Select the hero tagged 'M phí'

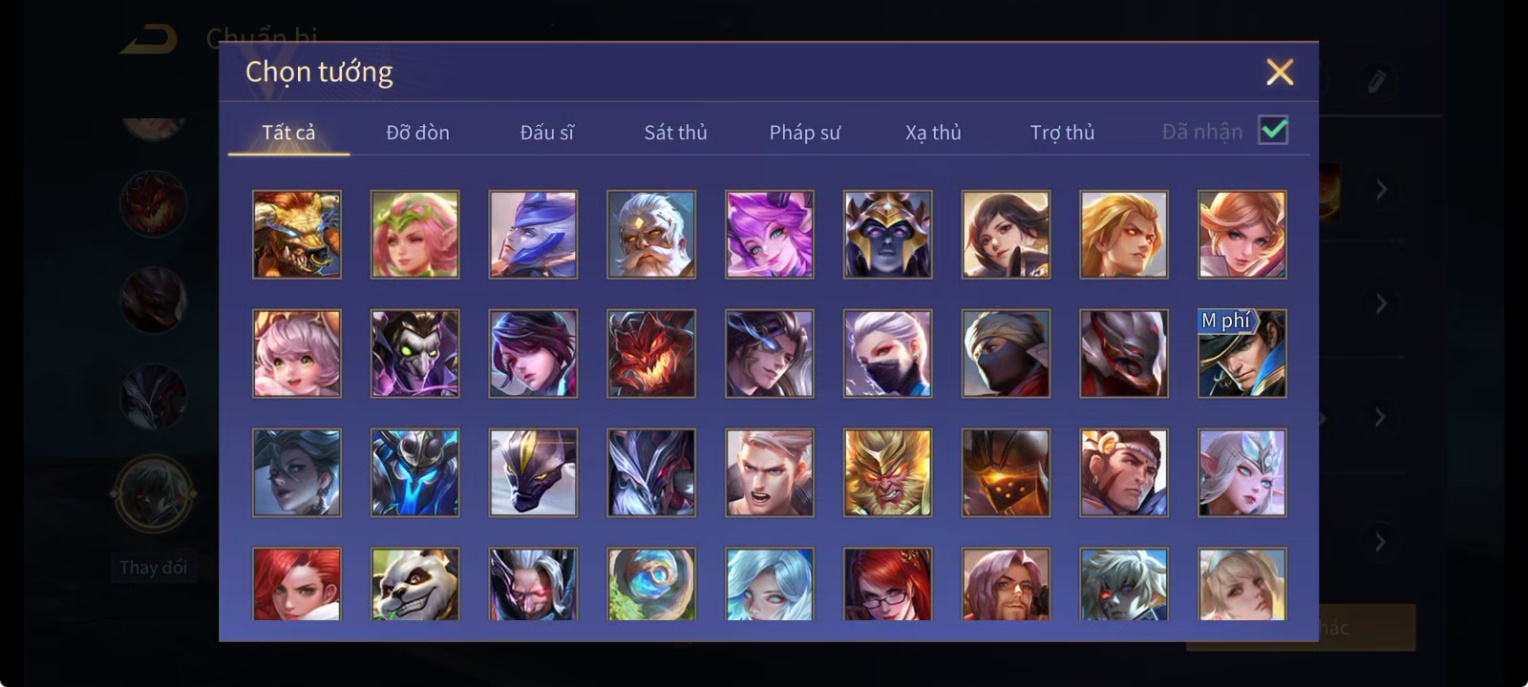1242,353
